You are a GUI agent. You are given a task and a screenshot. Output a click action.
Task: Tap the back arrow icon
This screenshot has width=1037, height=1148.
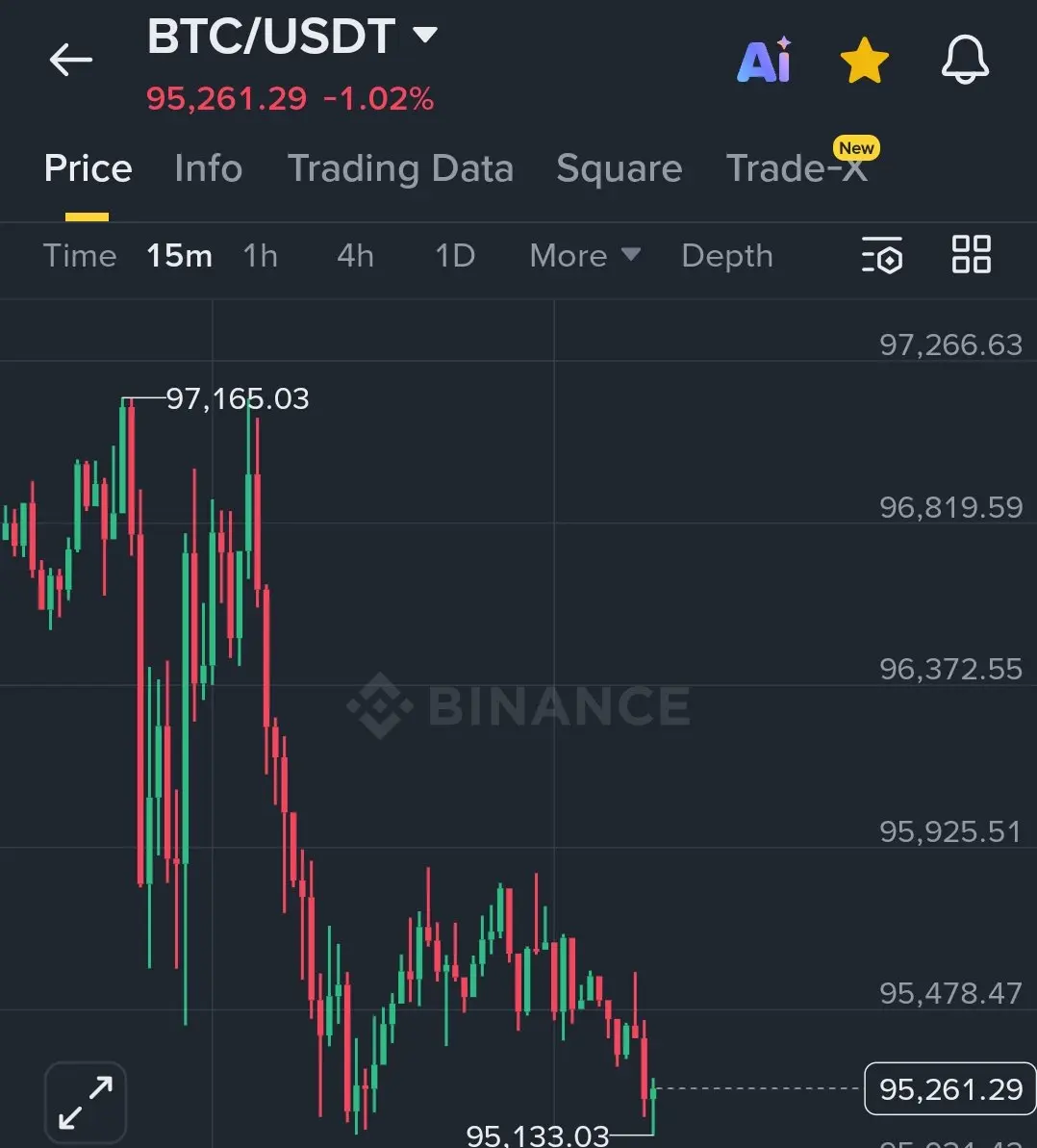[x=71, y=60]
